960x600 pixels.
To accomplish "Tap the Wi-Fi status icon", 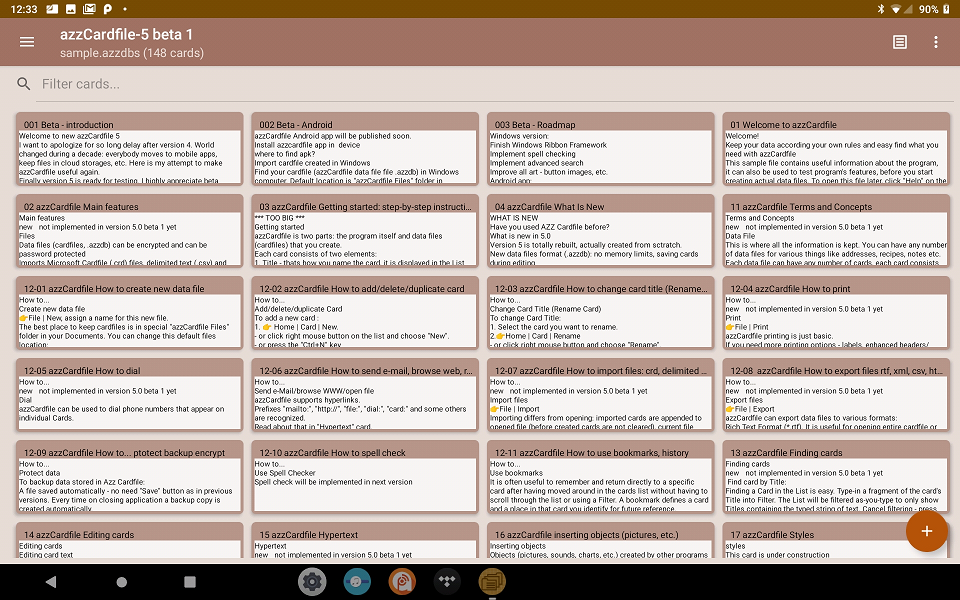I will pyautogui.click(x=896, y=9).
